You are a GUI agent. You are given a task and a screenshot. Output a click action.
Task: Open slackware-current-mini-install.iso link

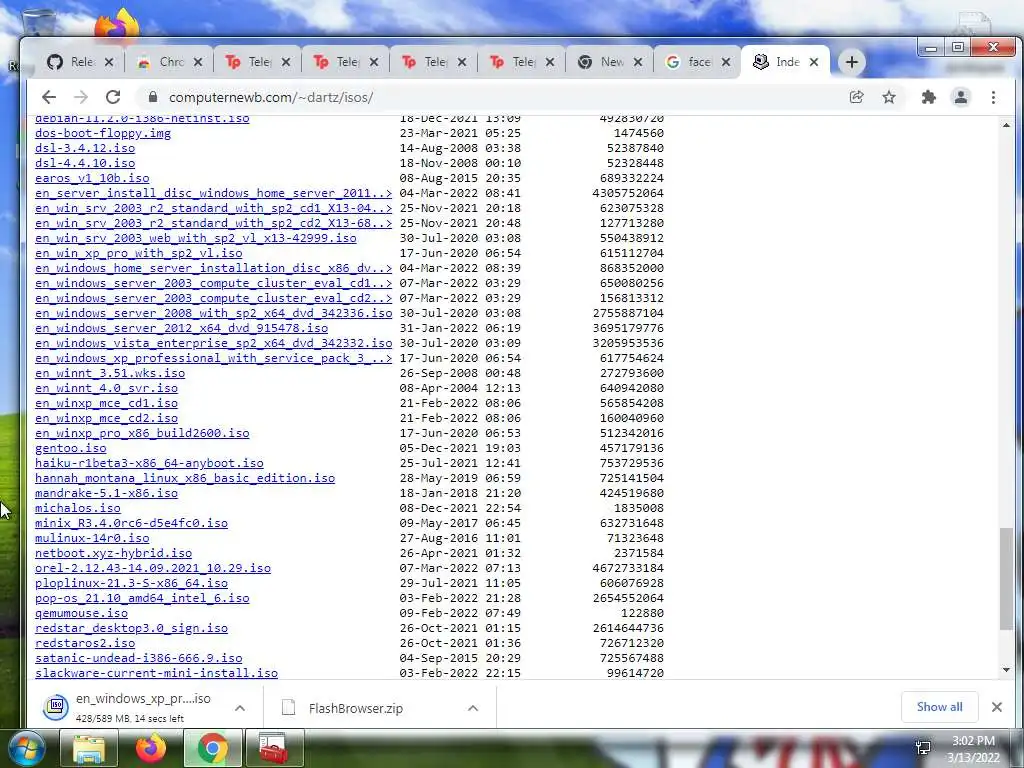(x=157, y=673)
